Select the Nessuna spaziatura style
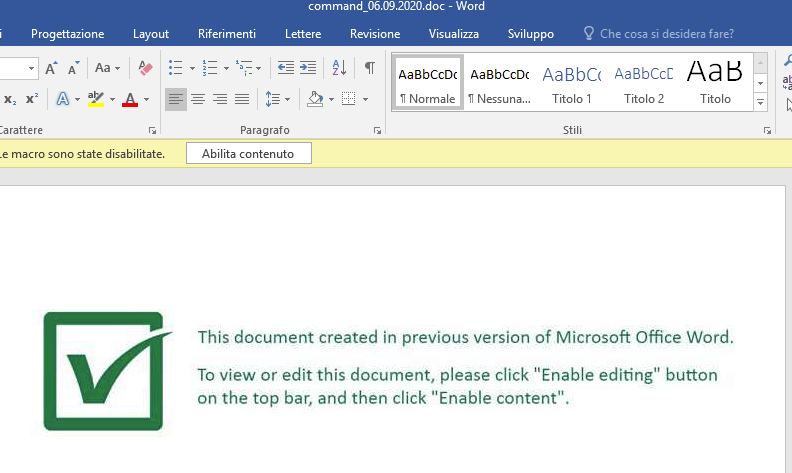Screen dimensions: 792x473 500,82
